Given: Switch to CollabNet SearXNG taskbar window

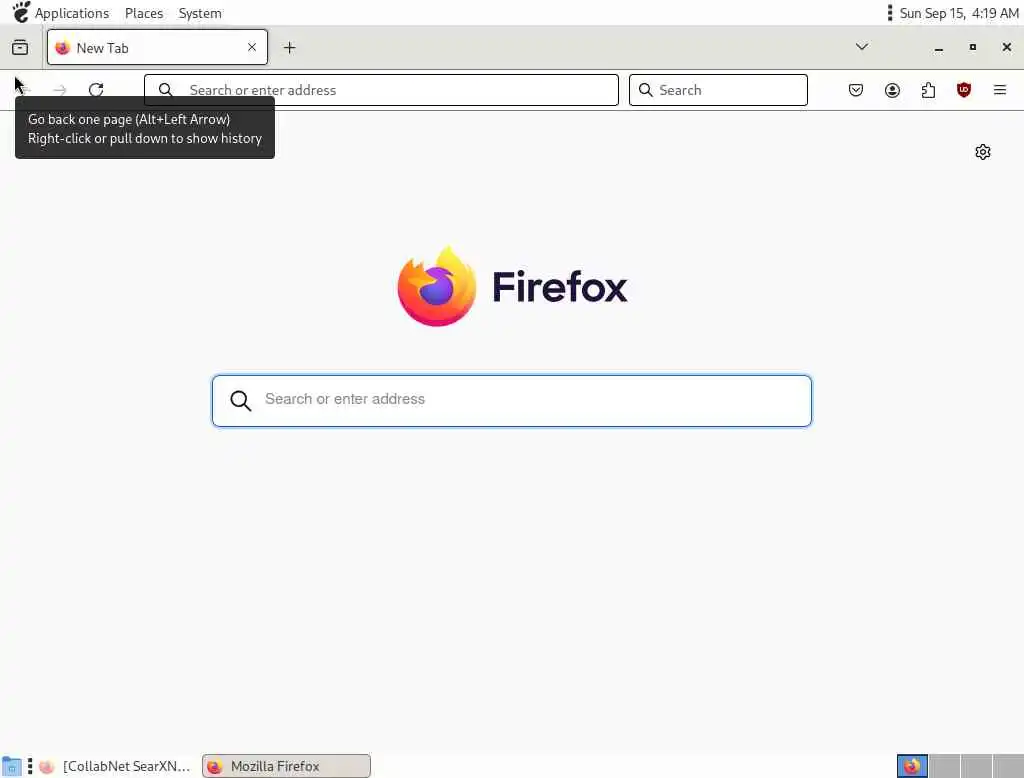Looking at the screenshot, I should click(114, 766).
